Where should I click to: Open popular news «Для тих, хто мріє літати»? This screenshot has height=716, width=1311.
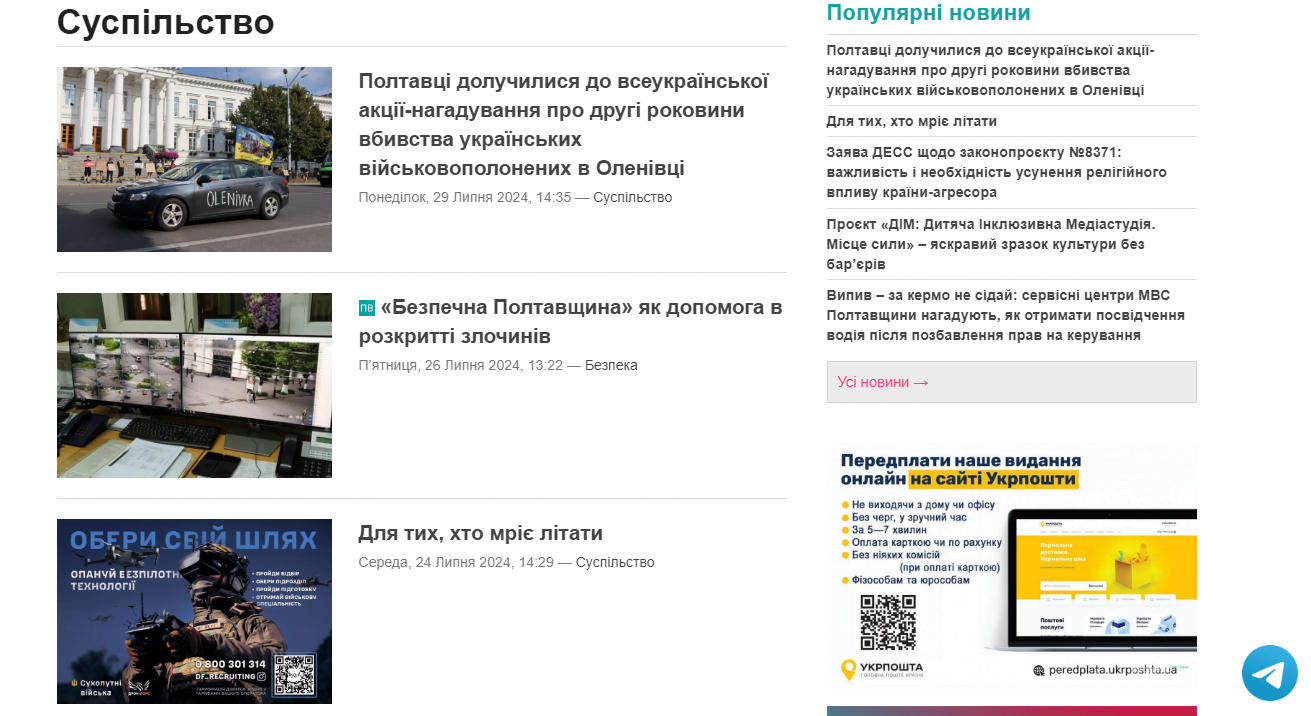point(912,121)
